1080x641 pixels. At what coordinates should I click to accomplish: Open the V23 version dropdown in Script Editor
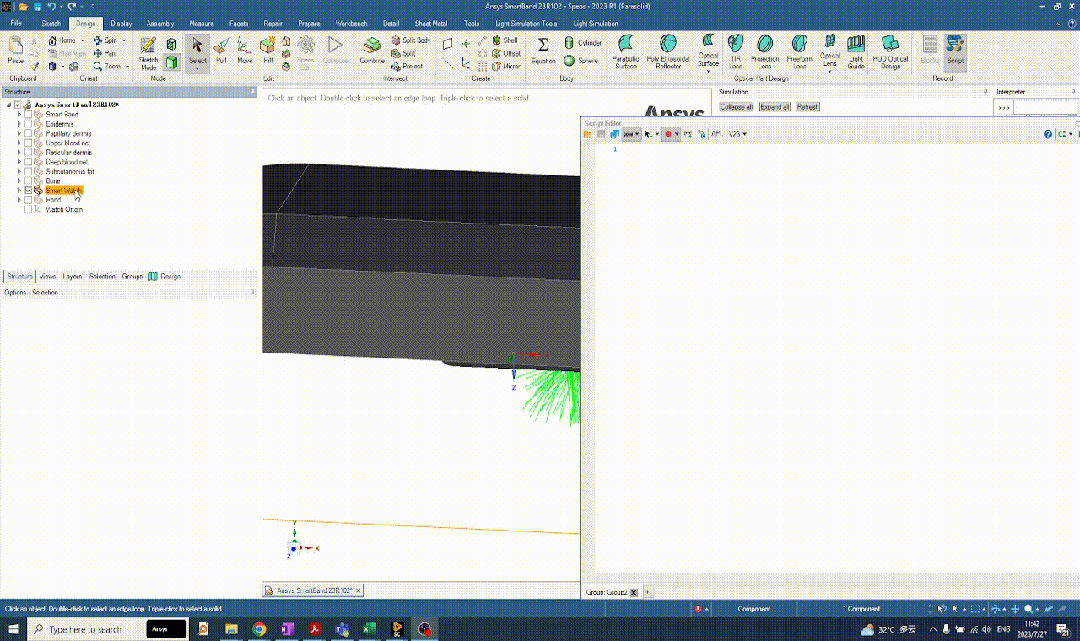[738, 134]
